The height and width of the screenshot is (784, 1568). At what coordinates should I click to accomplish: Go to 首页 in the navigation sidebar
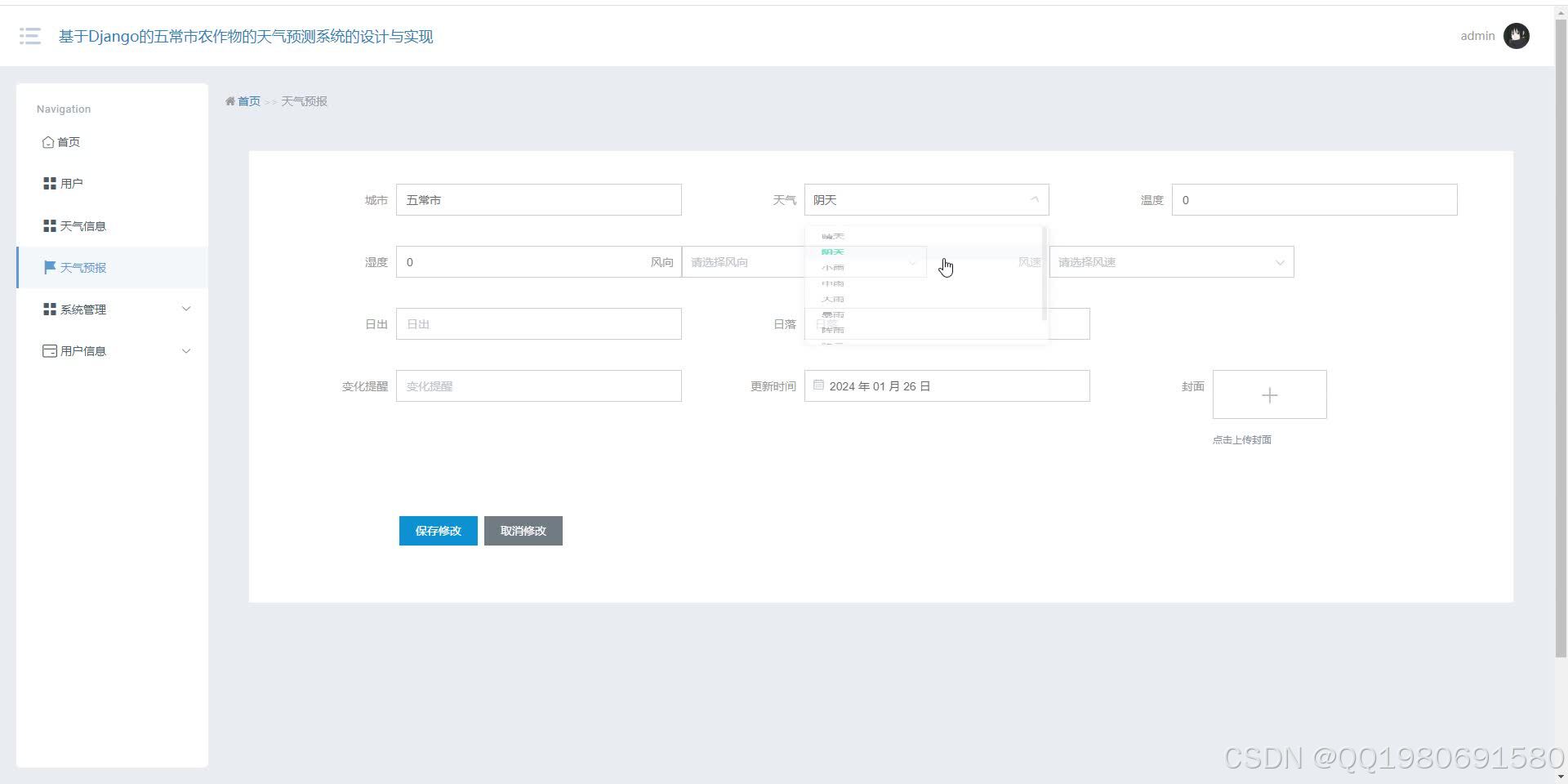point(112,142)
